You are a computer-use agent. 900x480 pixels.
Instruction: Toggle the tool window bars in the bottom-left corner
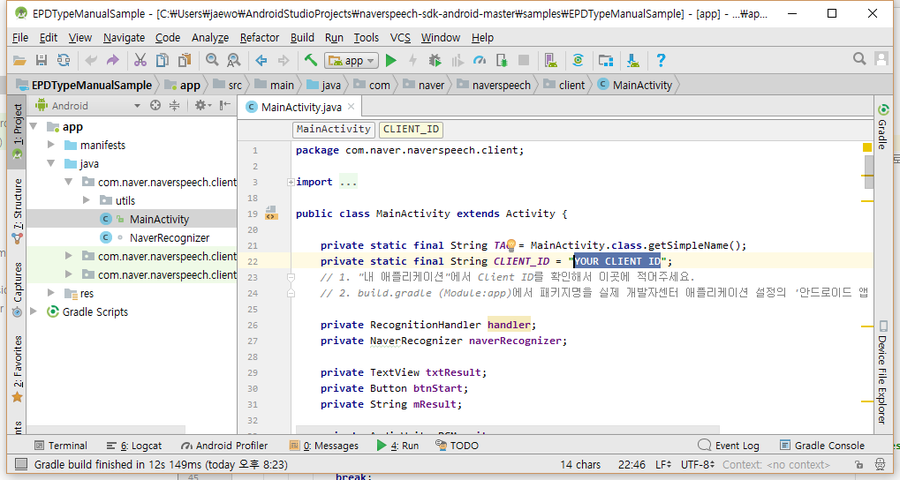coord(21,464)
